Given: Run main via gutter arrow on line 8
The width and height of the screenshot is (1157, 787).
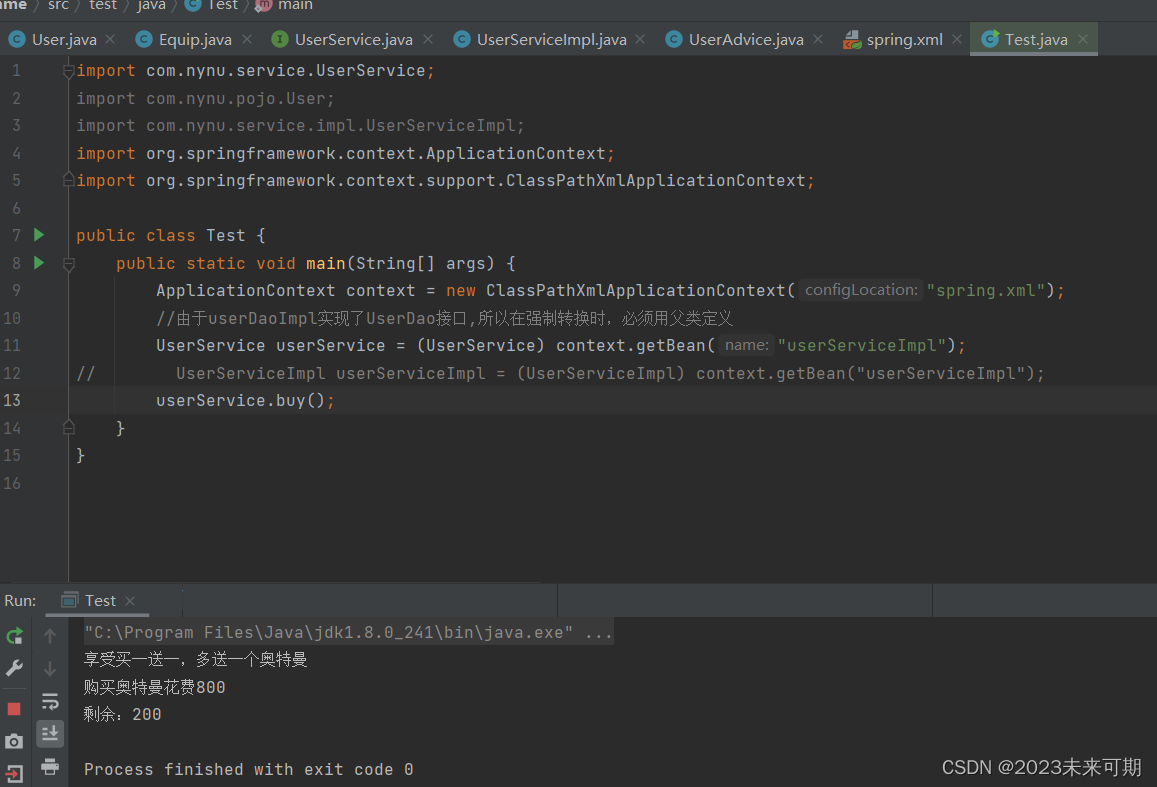Looking at the screenshot, I should (38, 263).
